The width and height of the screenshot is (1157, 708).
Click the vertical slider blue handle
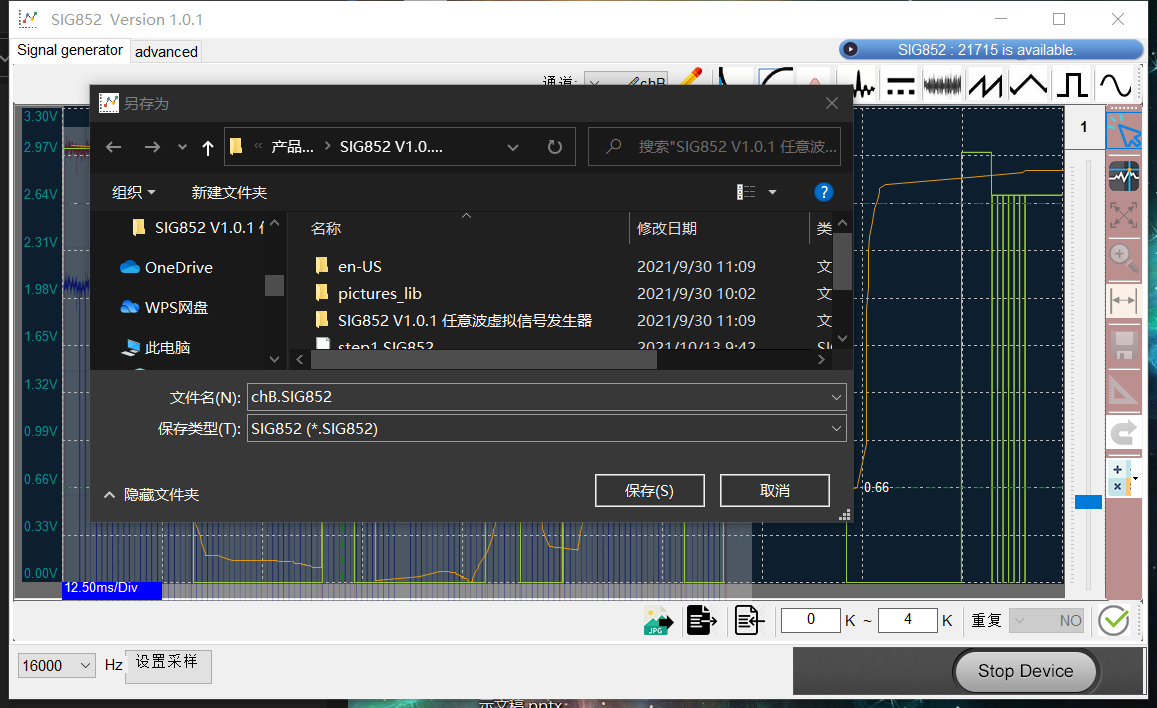point(1088,502)
